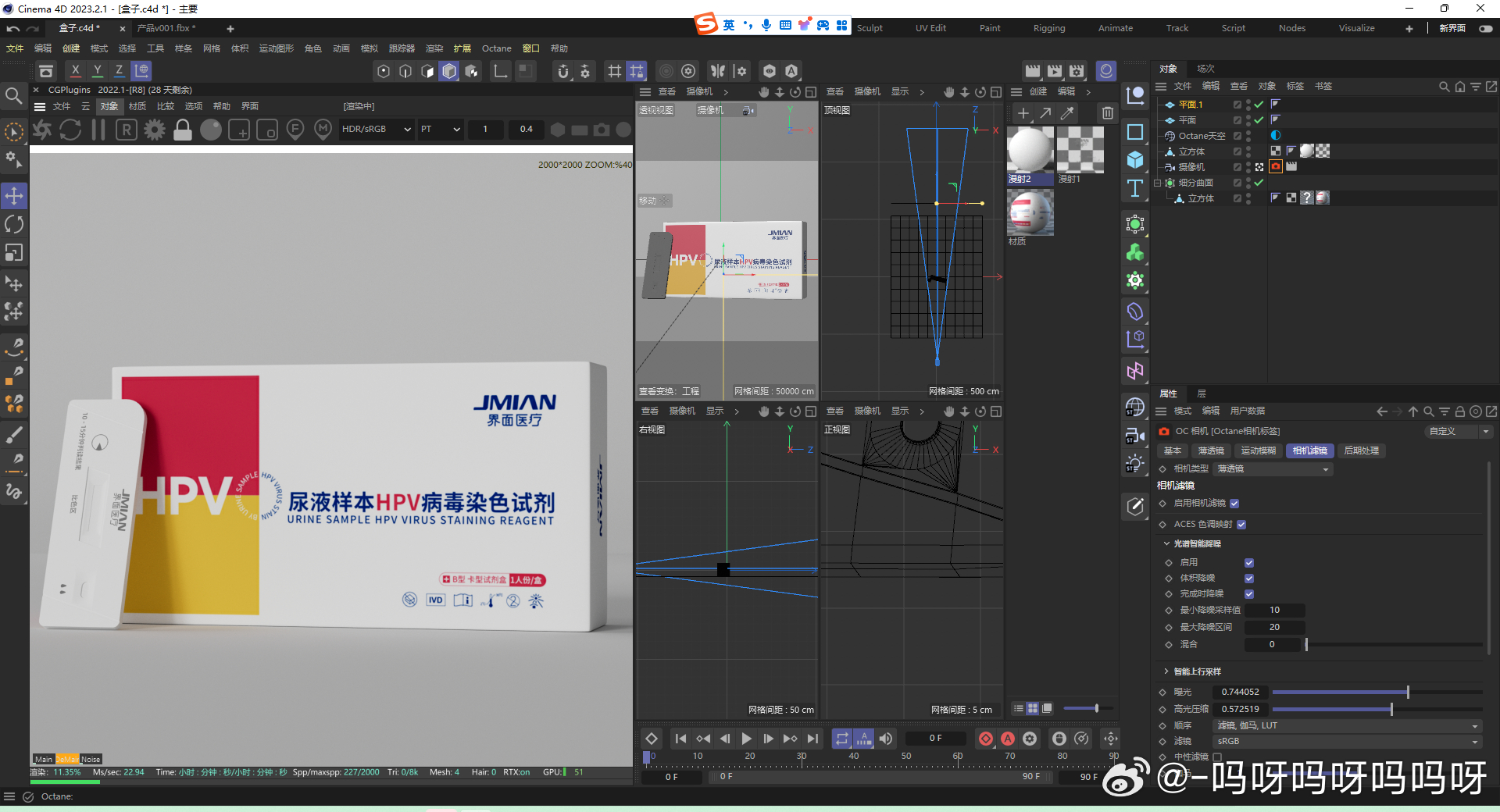1500x812 pixels.
Task: Switch to Sculpt layout
Action: tap(870, 28)
